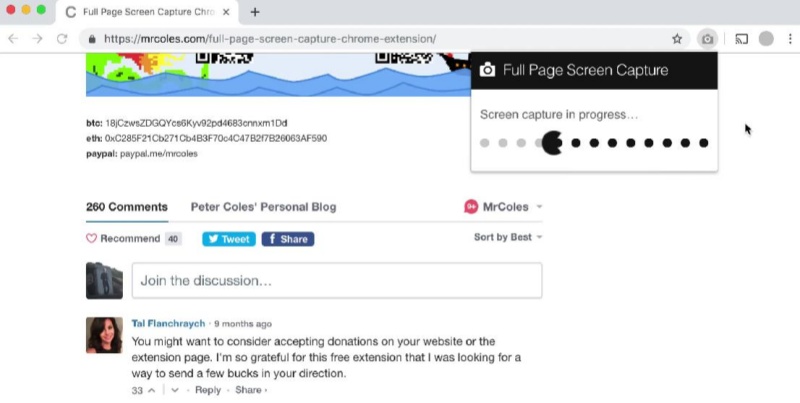800x403 pixels.
Task: Open a new tab with the plus icon
Action: [255, 12]
